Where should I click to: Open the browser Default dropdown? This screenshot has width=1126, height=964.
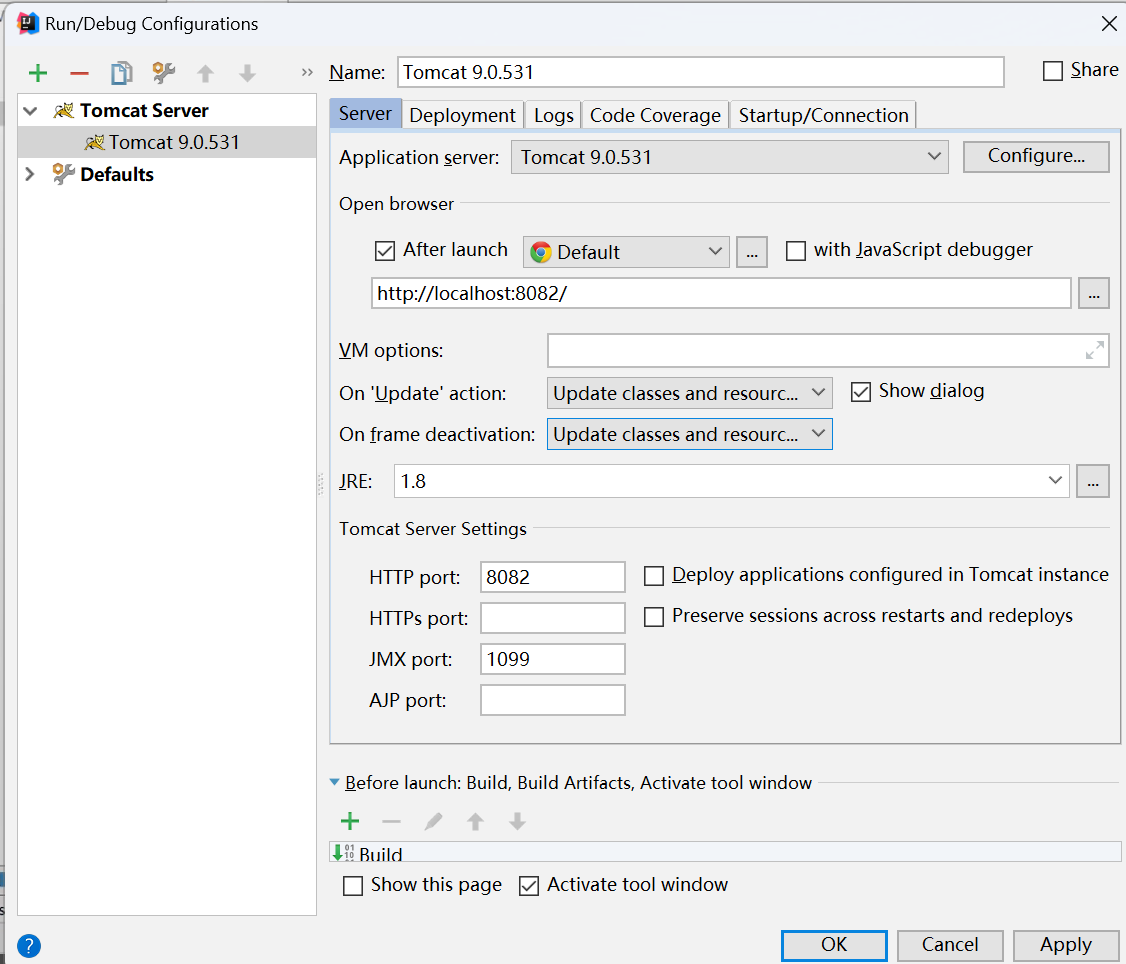coord(626,252)
